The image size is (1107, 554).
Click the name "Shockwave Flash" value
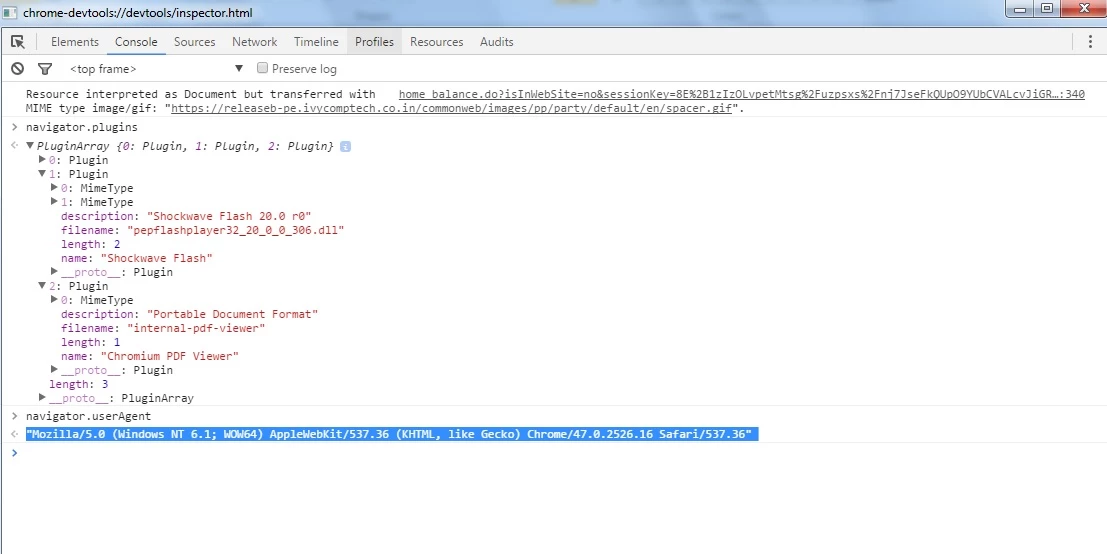coord(157,258)
